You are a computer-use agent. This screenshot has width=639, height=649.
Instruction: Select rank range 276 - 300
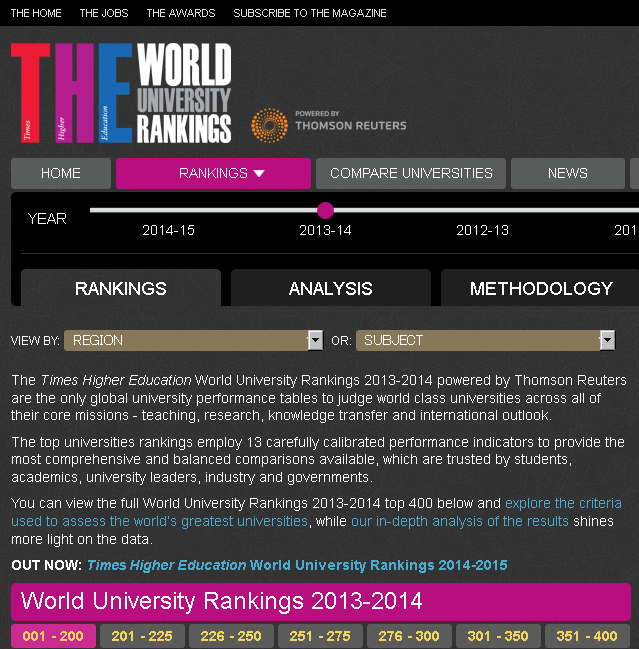tap(409, 636)
